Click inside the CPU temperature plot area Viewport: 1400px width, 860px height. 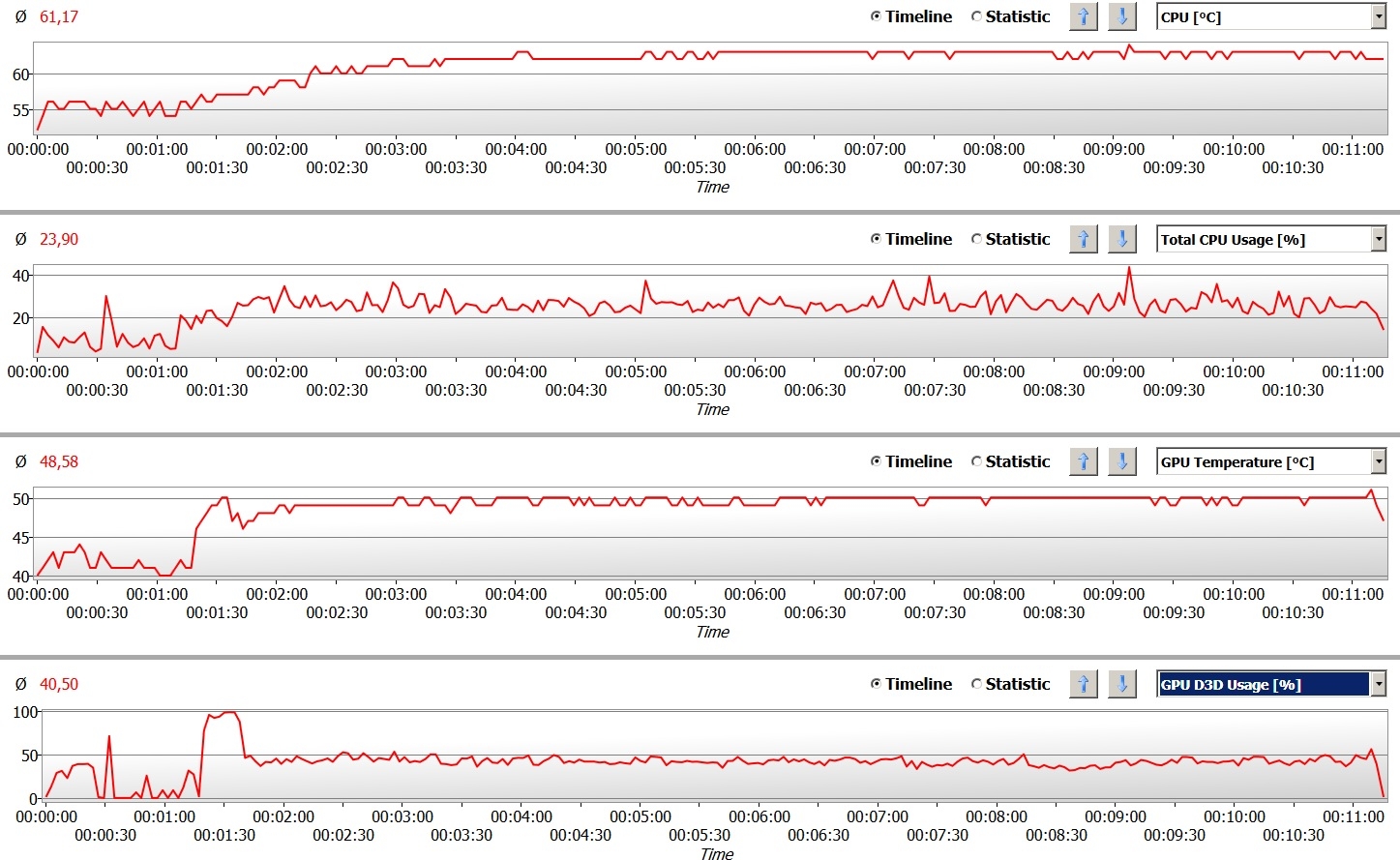coord(711,88)
